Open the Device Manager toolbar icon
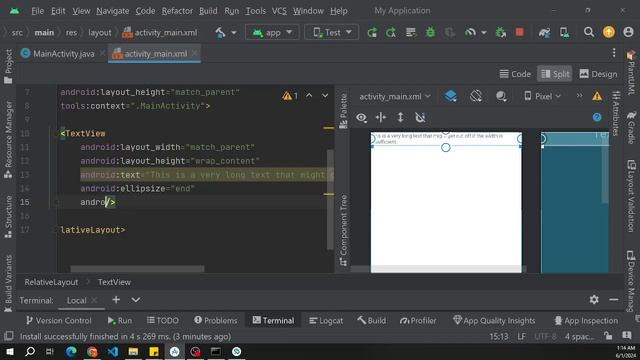 click(x=565, y=32)
